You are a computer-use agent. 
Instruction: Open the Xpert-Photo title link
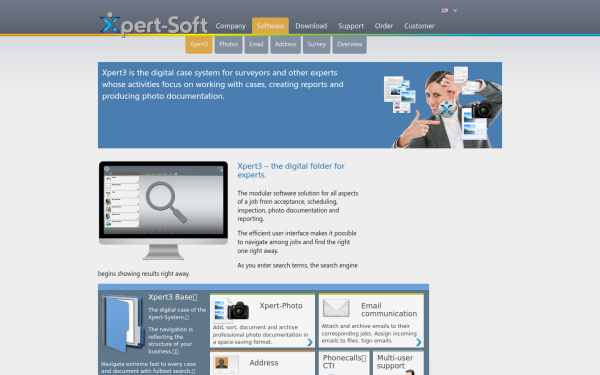(281, 306)
